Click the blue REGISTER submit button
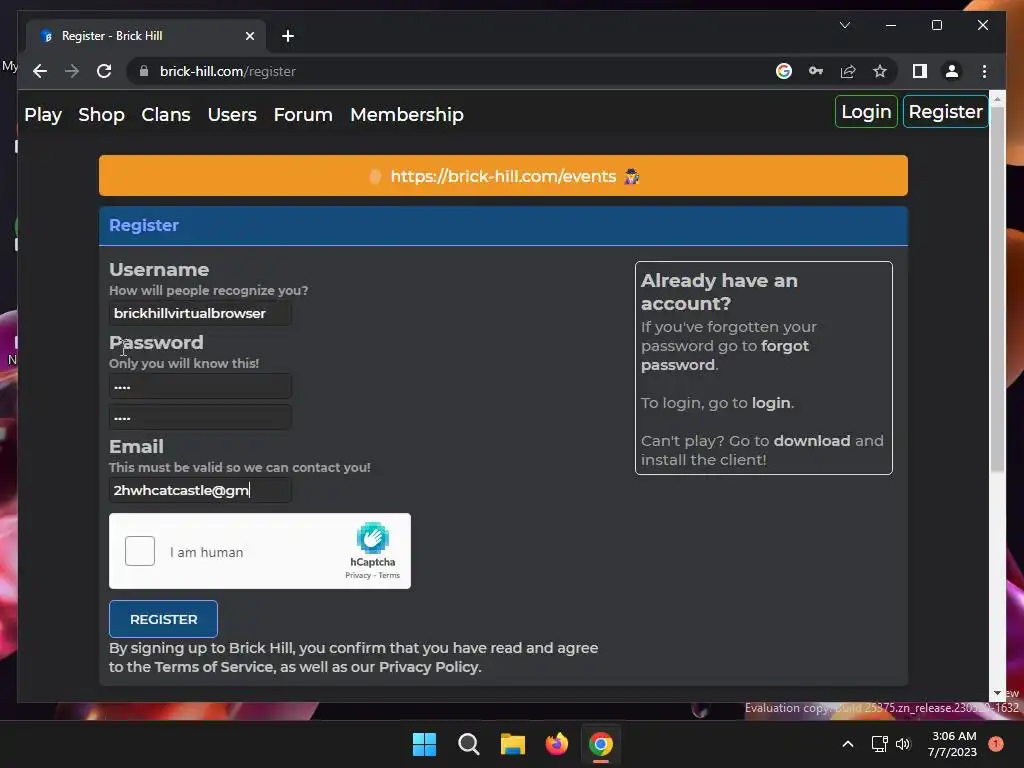1024x768 pixels. pyautogui.click(x=163, y=619)
